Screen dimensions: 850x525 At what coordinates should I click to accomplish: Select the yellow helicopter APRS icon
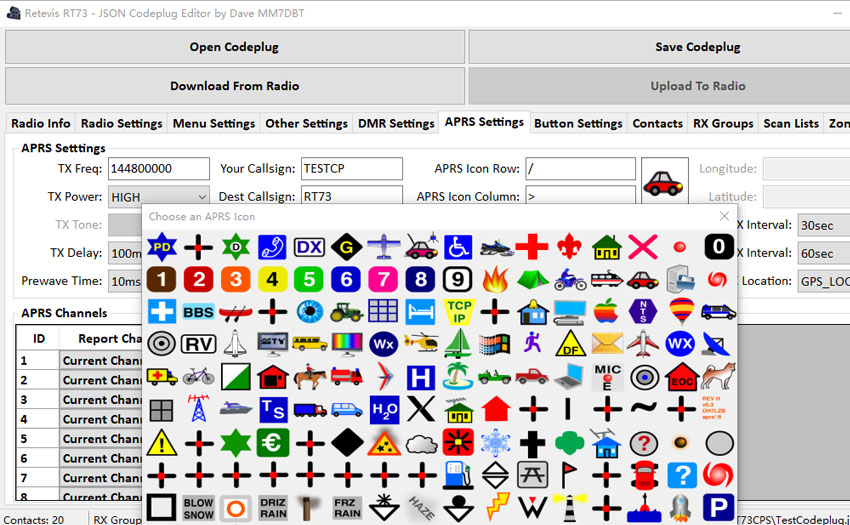(421, 344)
